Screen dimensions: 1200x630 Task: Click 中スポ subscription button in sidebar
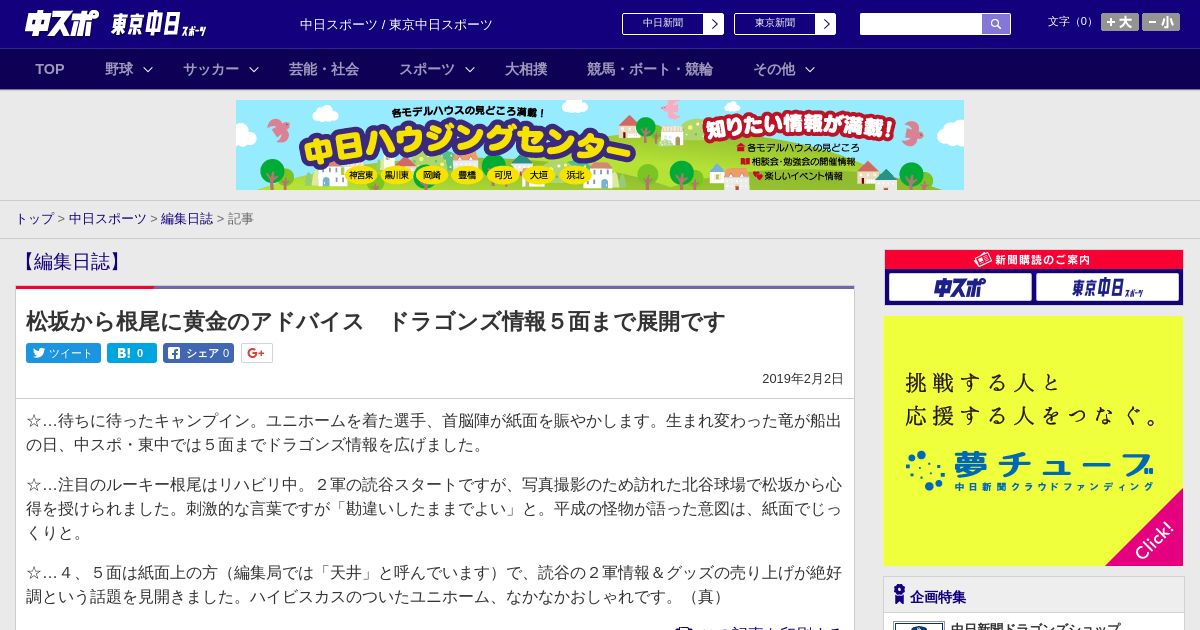pyautogui.click(x=960, y=288)
